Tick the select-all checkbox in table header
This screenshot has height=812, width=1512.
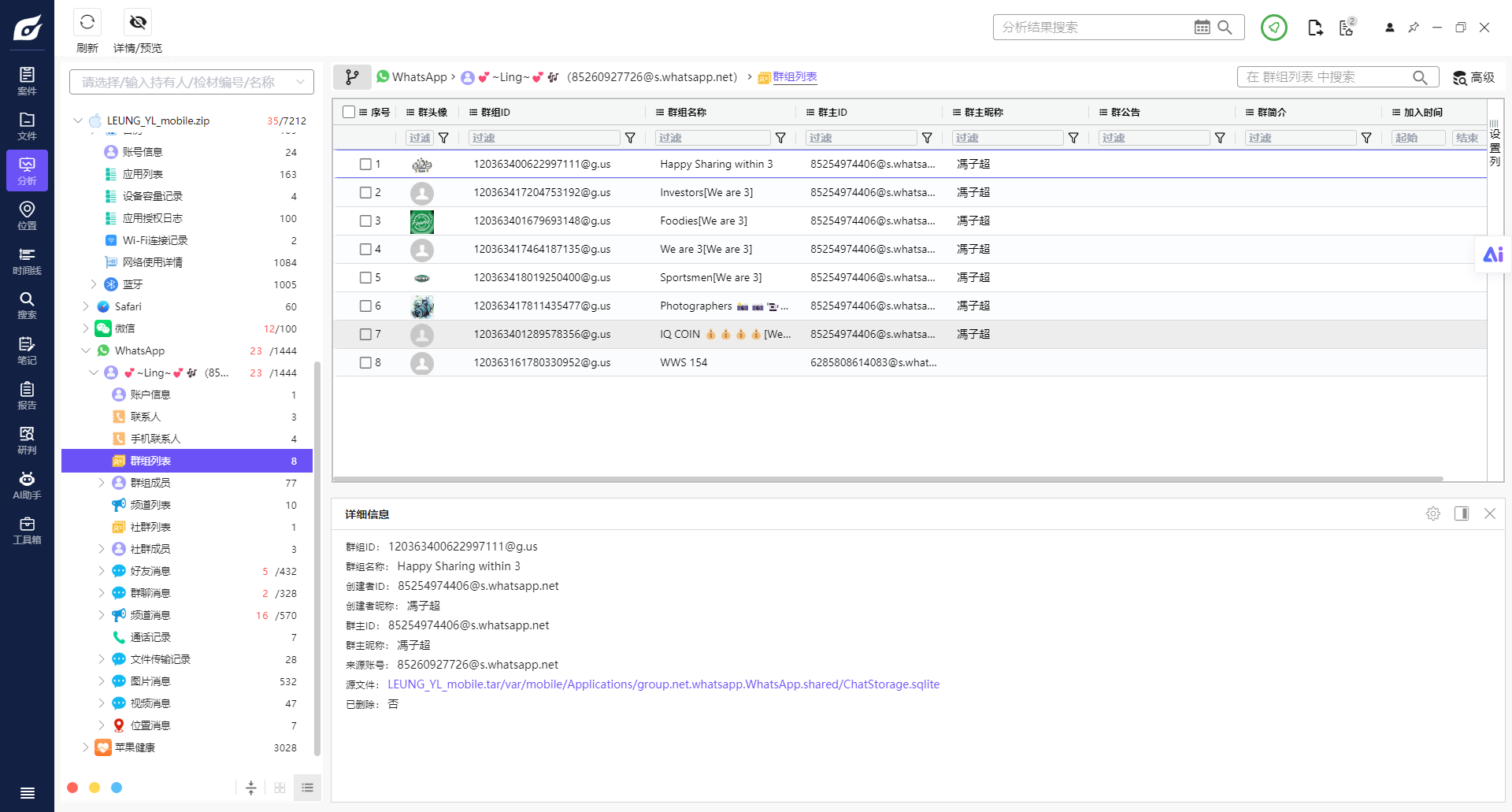pos(349,112)
